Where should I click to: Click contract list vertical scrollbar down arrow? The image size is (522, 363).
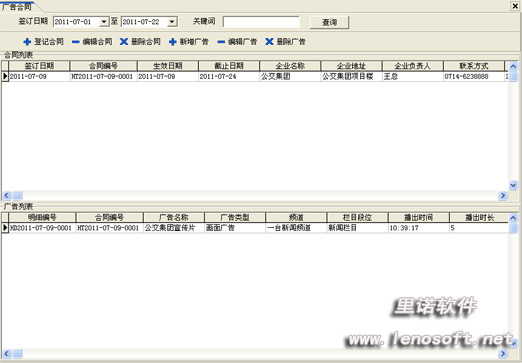point(513,185)
